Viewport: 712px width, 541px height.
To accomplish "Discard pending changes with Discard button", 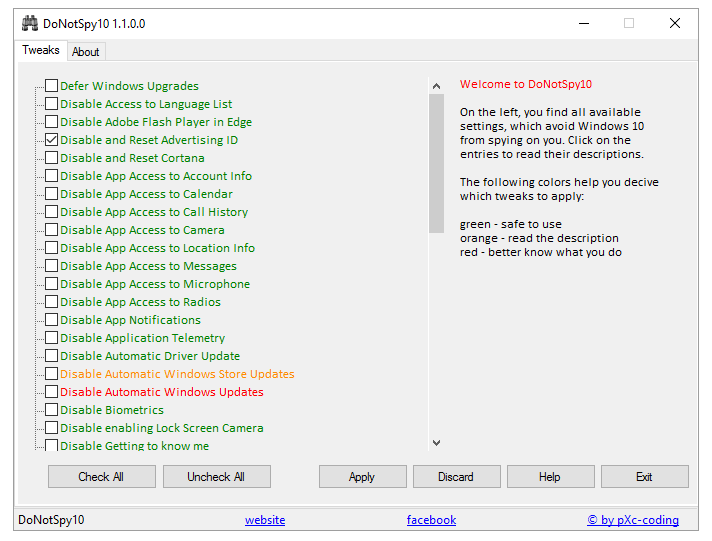I will [x=456, y=476].
